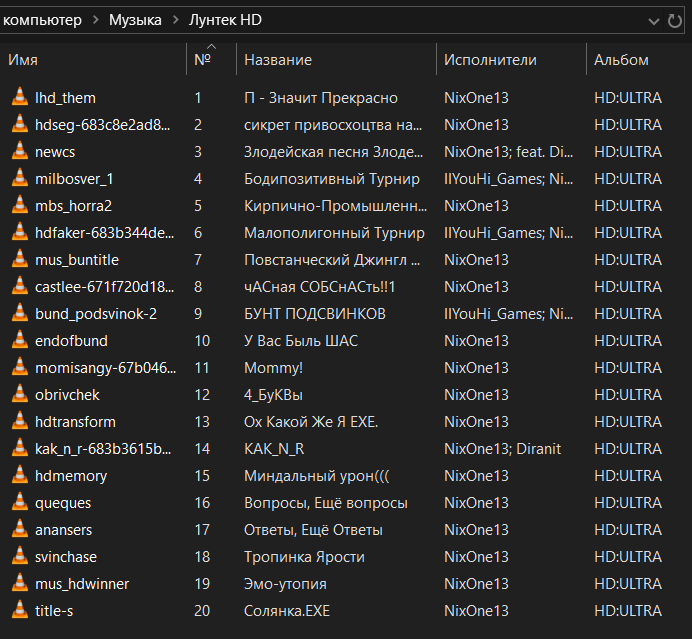Click the VLC icon next to obrivchek
The width and height of the screenshot is (692, 639).
[20, 394]
